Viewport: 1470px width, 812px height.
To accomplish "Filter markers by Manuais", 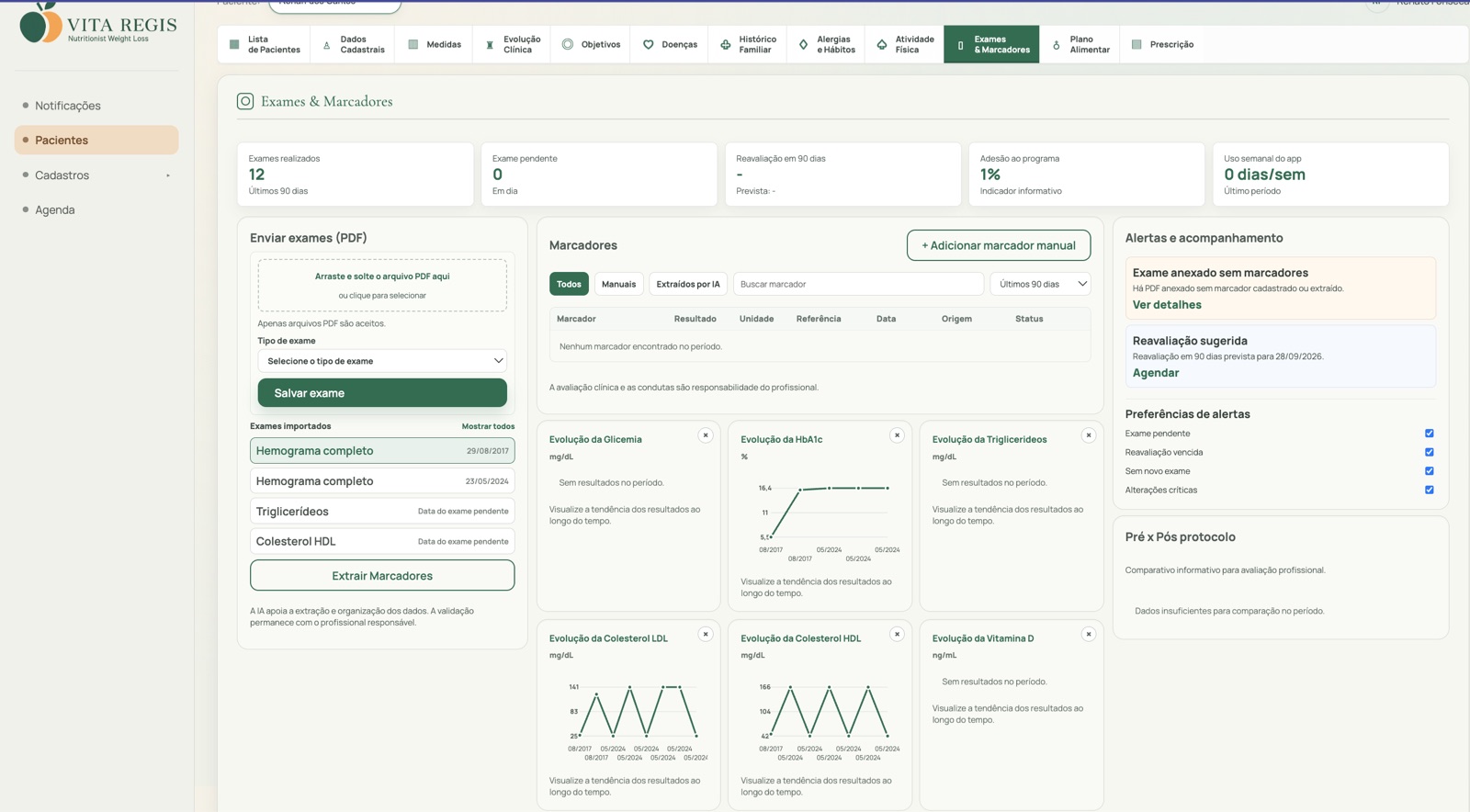I will click(x=618, y=284).
